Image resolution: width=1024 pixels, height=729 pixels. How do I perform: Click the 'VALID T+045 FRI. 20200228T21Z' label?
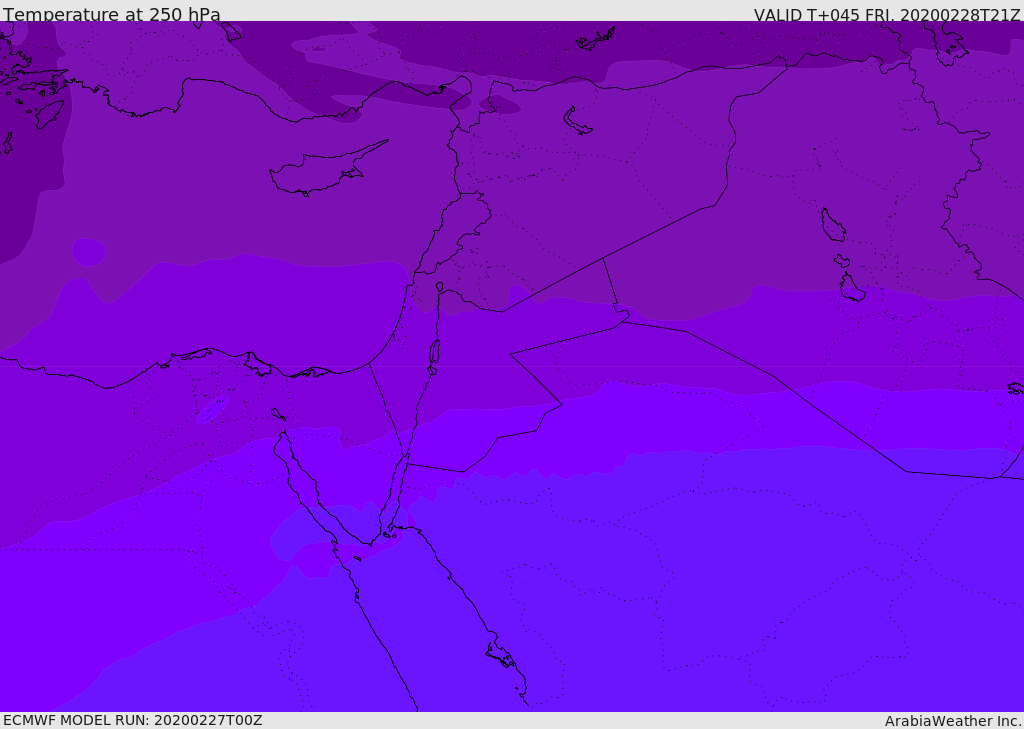(887, 15)
